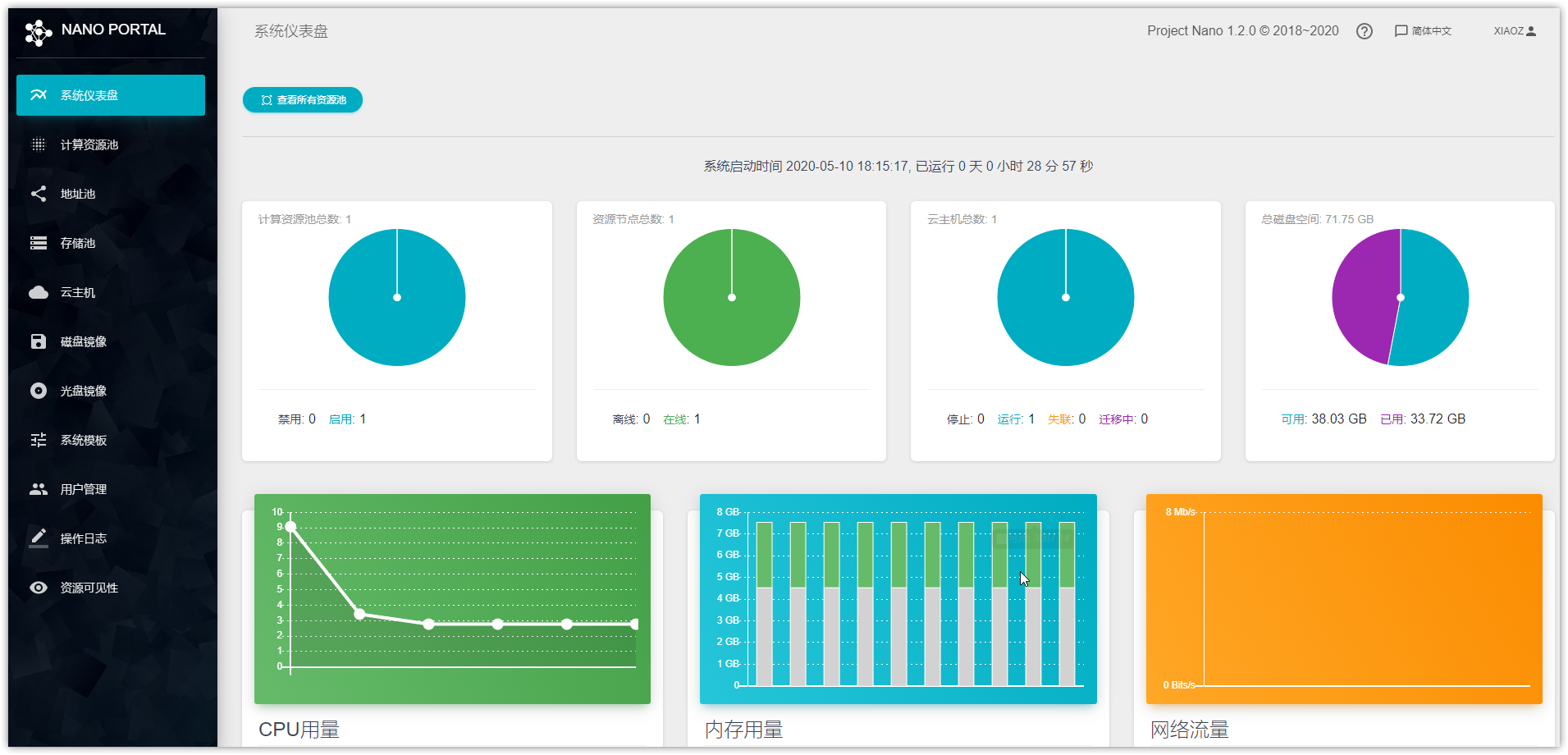Click the address pool share icon
The image size is (1568, 755).
[39, 194]
